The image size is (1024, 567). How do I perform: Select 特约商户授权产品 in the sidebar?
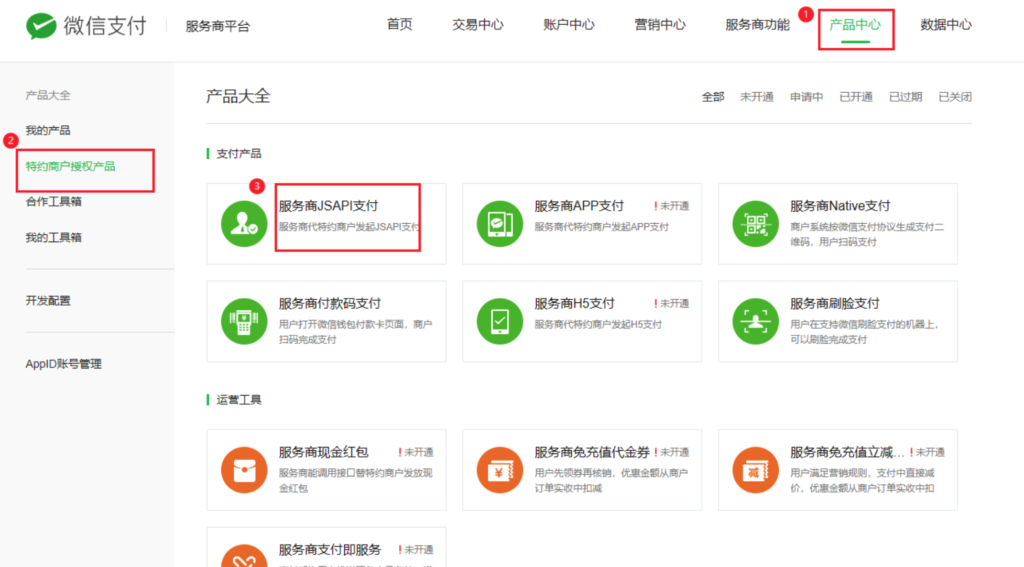click(71, 166)
